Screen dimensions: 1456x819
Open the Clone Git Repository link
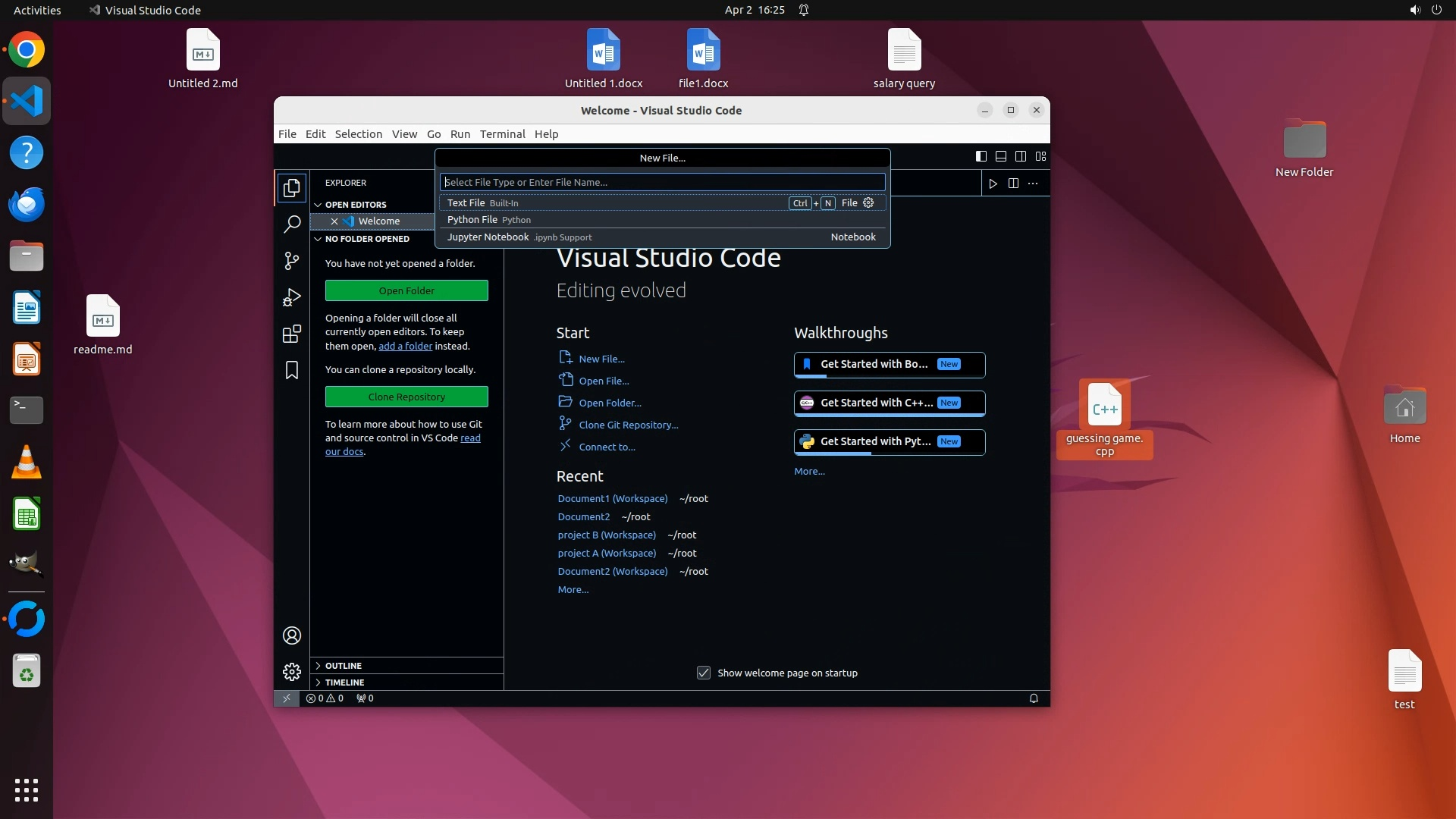pyautogui.click(x=628, y=425)
